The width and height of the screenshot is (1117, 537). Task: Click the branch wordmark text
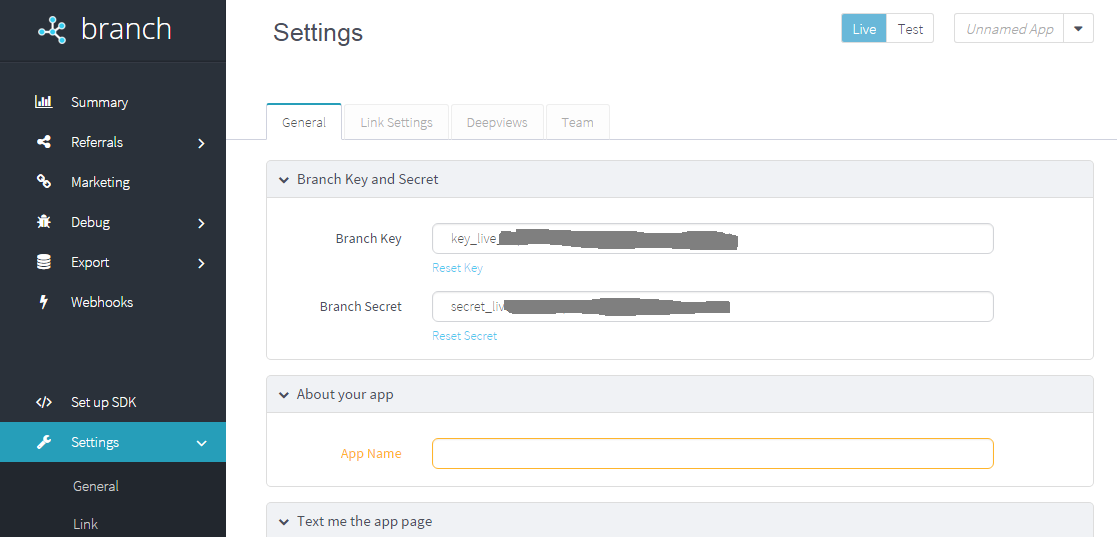point(126,29)
